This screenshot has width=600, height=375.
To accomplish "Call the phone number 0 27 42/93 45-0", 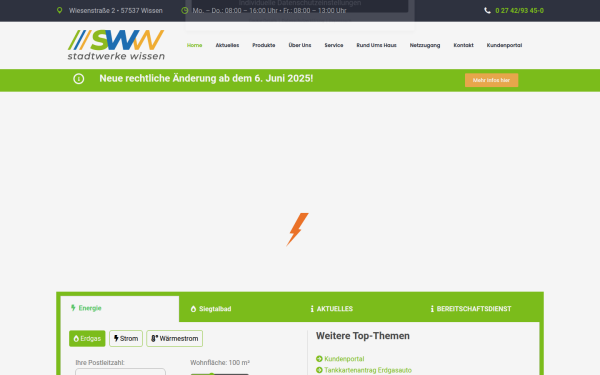I will (x=519, y=10).
